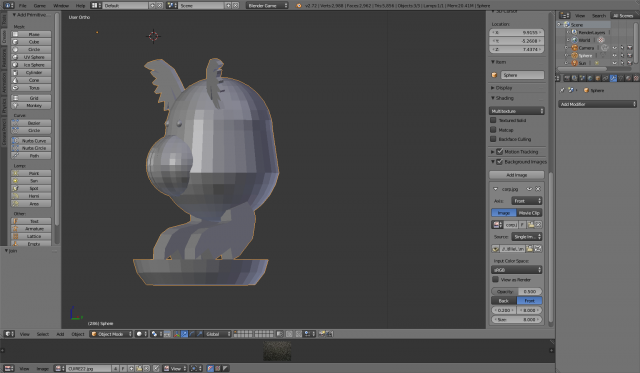The image size is (640, 373).
Task: Enable Backface Culling checkbox
Action: (x=493, y=139)
